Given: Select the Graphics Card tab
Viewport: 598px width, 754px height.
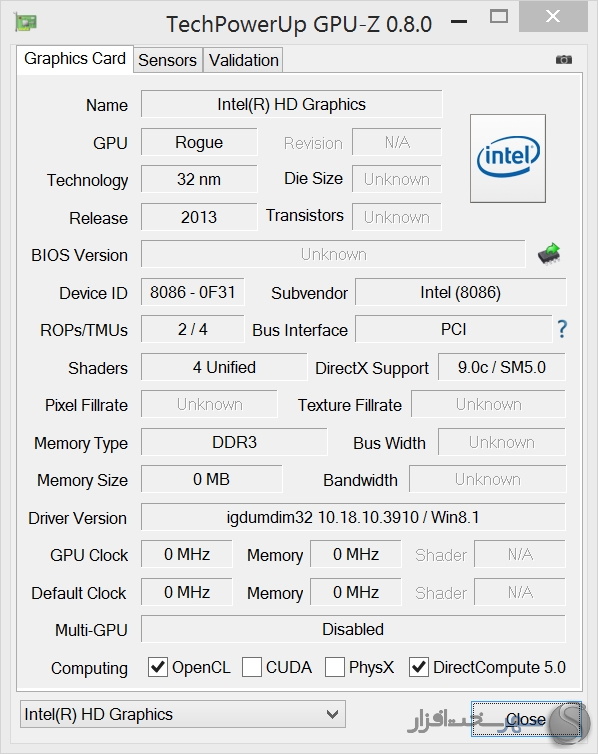Looking at the screenshot, I should pos(75,59).
